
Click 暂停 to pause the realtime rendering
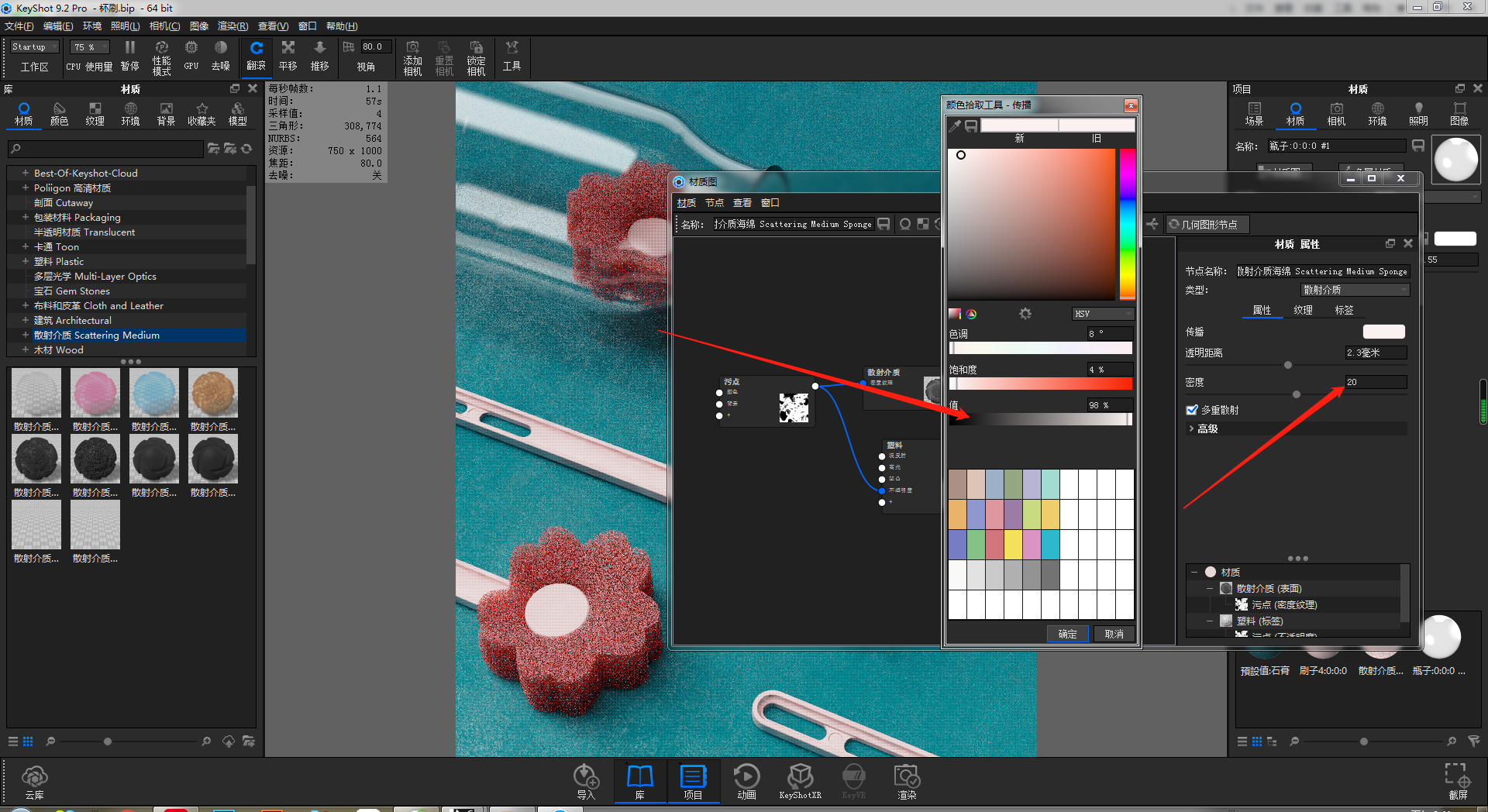click(129, 57)
